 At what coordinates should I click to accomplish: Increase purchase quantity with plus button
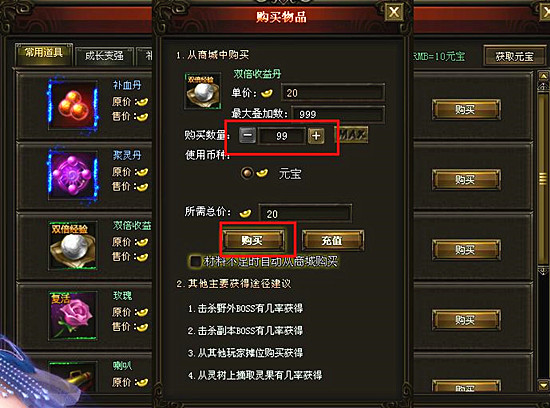point(316,136)
